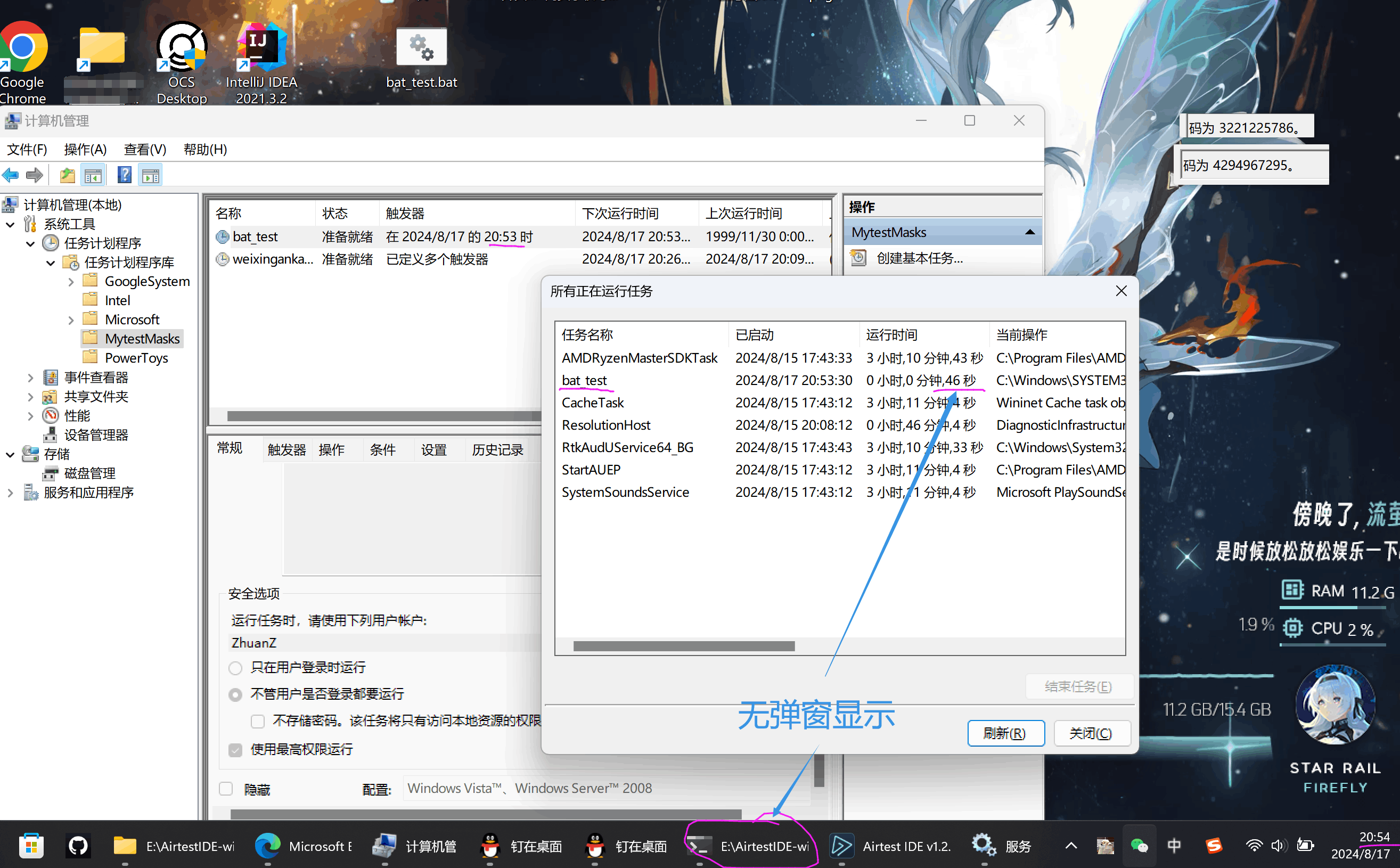The height and width of the screenshot is (868, 1400).
Task: Click the Up one level folder icon
Action: click(x=68, y=175)
